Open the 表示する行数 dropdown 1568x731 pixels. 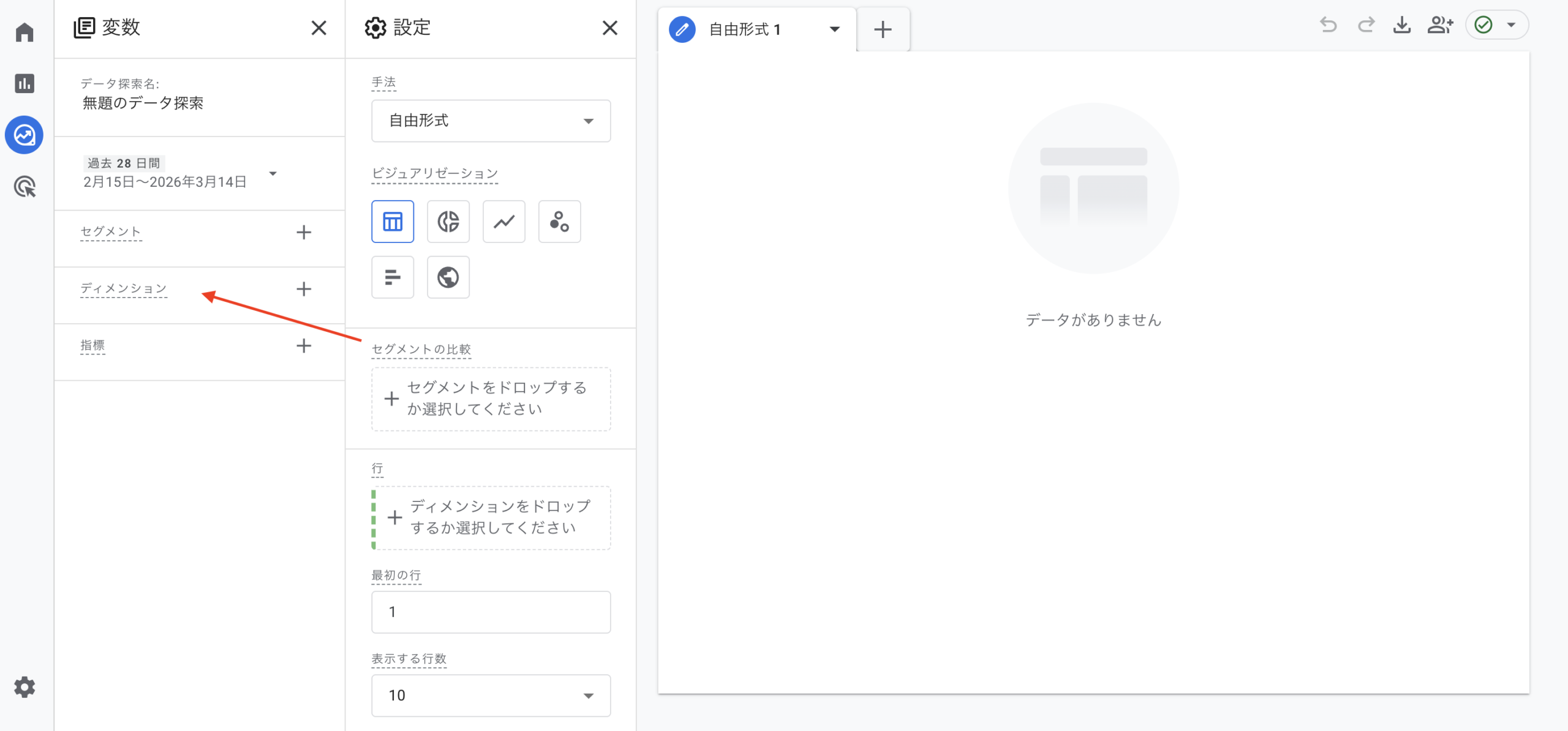pos(491,695)
